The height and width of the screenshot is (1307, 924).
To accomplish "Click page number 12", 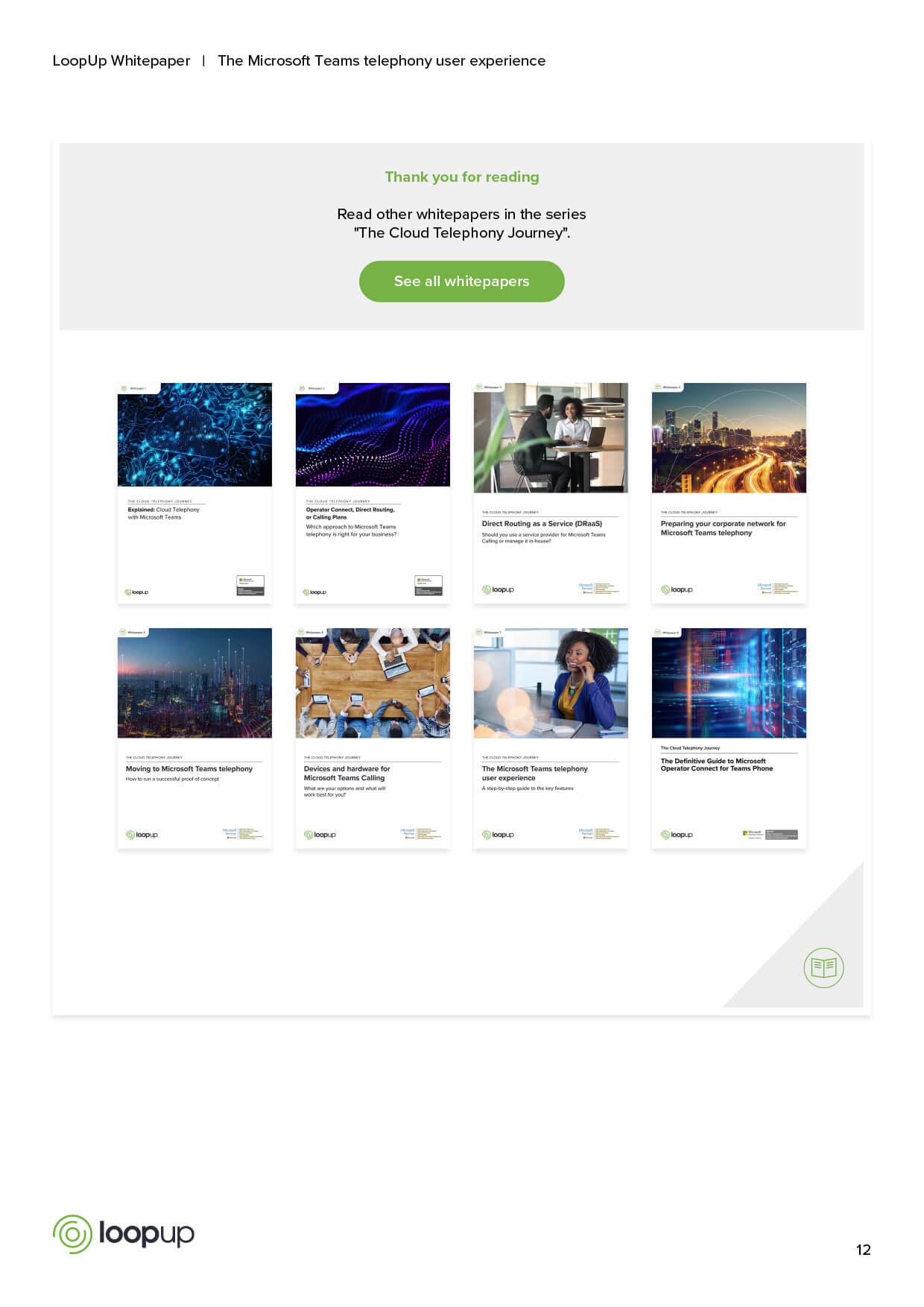I will 863,1250.
